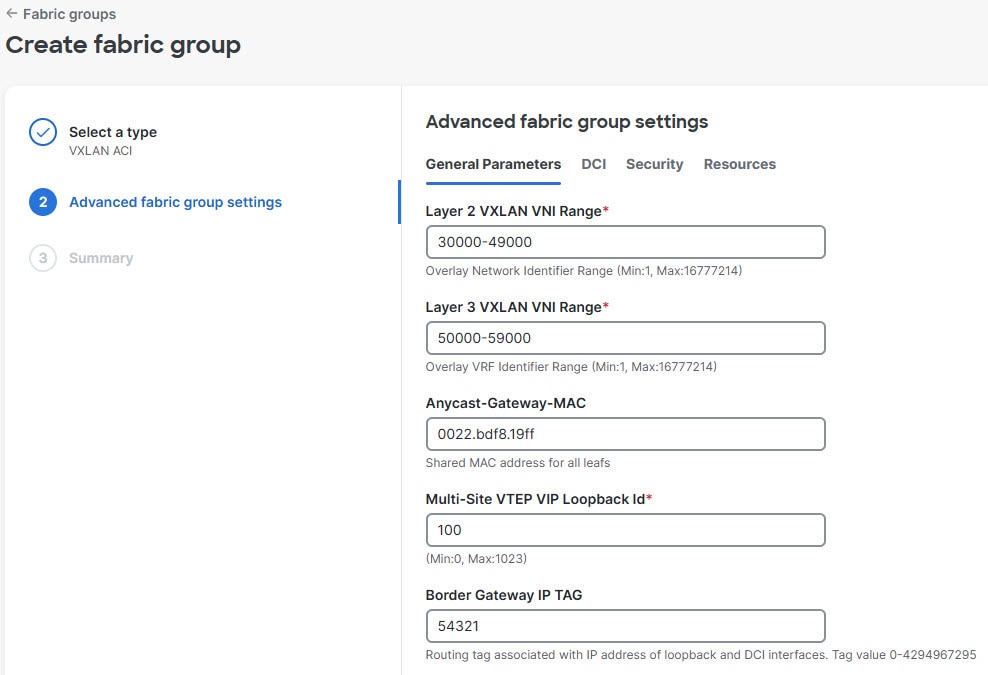Click the Layer 3 VXLAN VNI Range input
The height and width of the screenshot is (675, 988).
[625, 338]
